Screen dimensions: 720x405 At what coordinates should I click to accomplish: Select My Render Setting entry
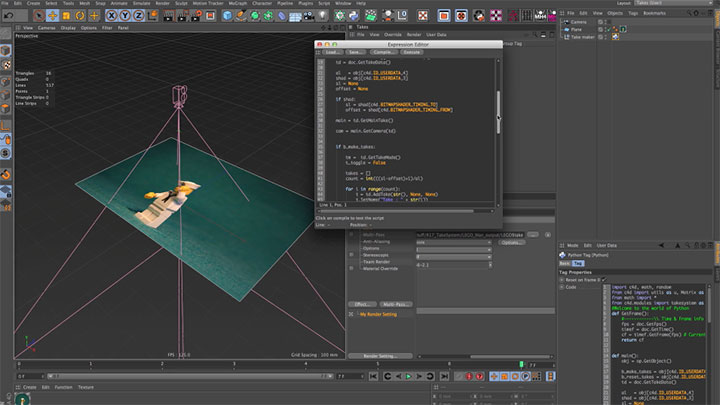[x=378, y=315]
